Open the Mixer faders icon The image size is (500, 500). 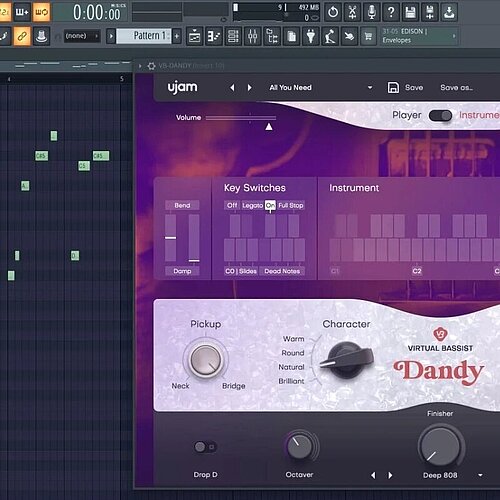coord(253,36)
